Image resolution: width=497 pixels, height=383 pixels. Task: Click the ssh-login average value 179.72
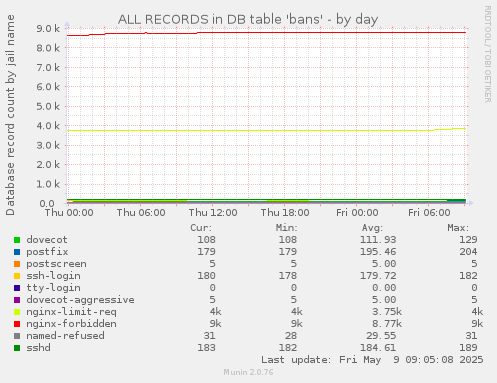pos(378,276)
